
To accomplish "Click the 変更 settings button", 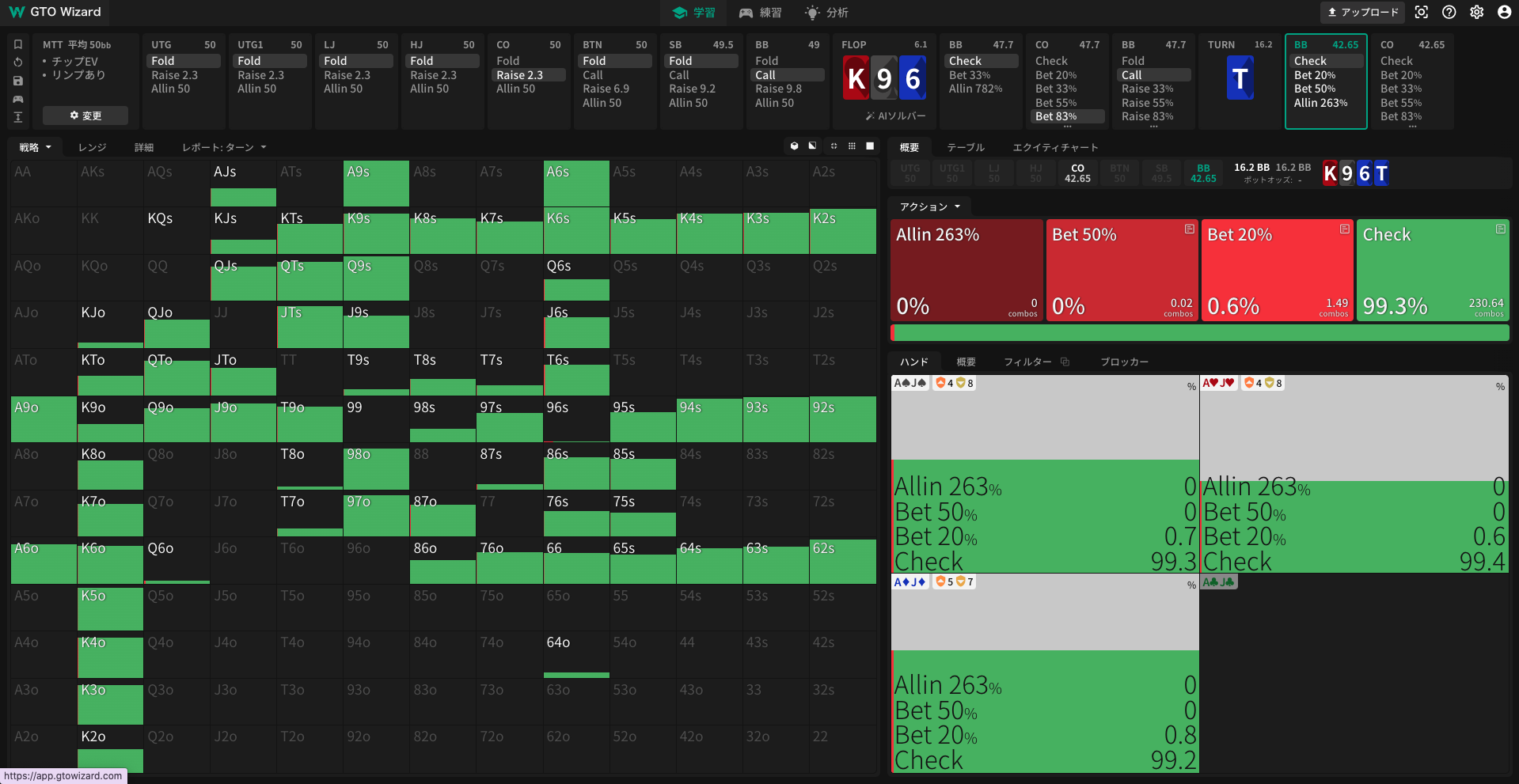I will click(x=85, y=116).
